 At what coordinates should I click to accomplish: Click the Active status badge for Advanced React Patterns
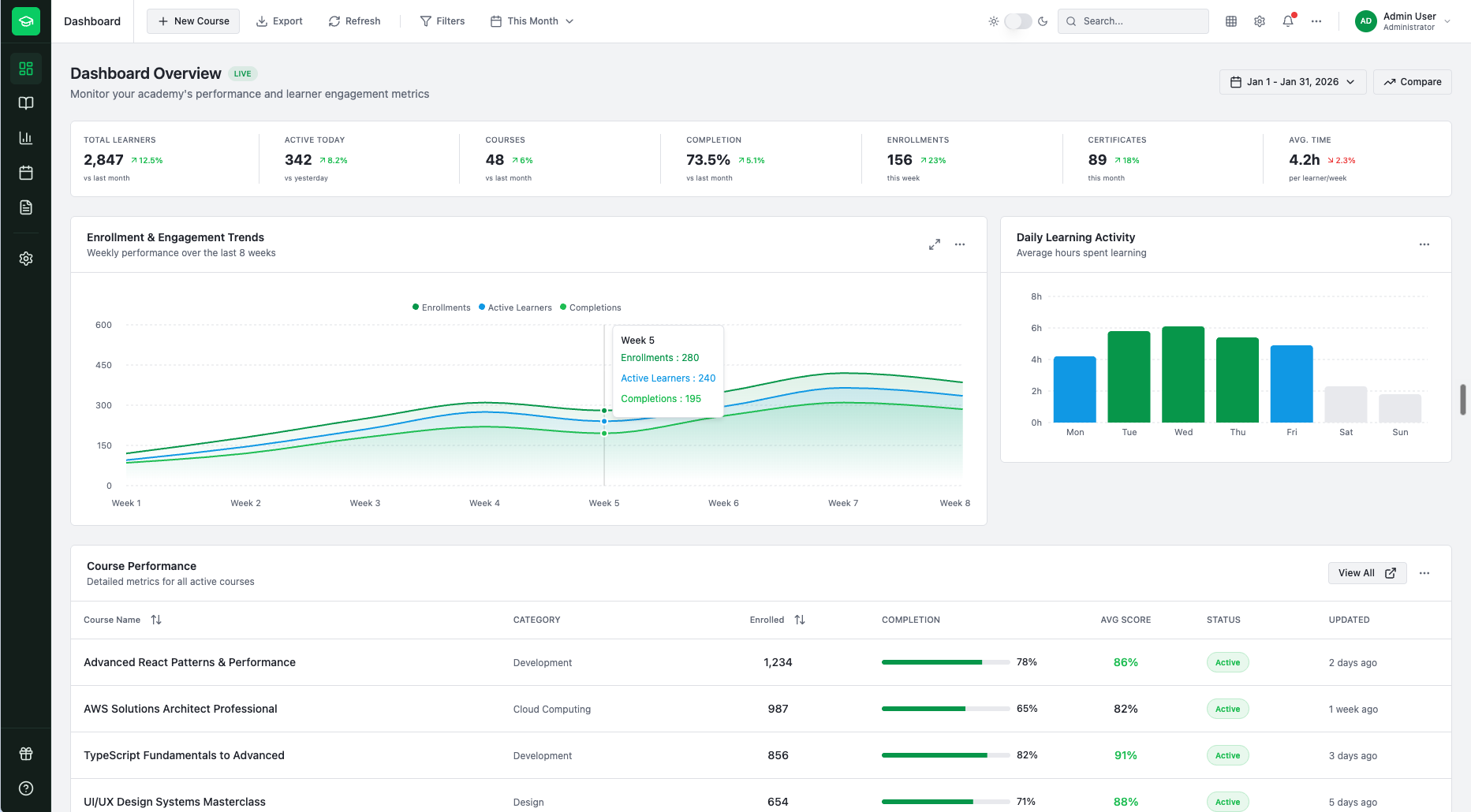click(x=1228, y=662)
